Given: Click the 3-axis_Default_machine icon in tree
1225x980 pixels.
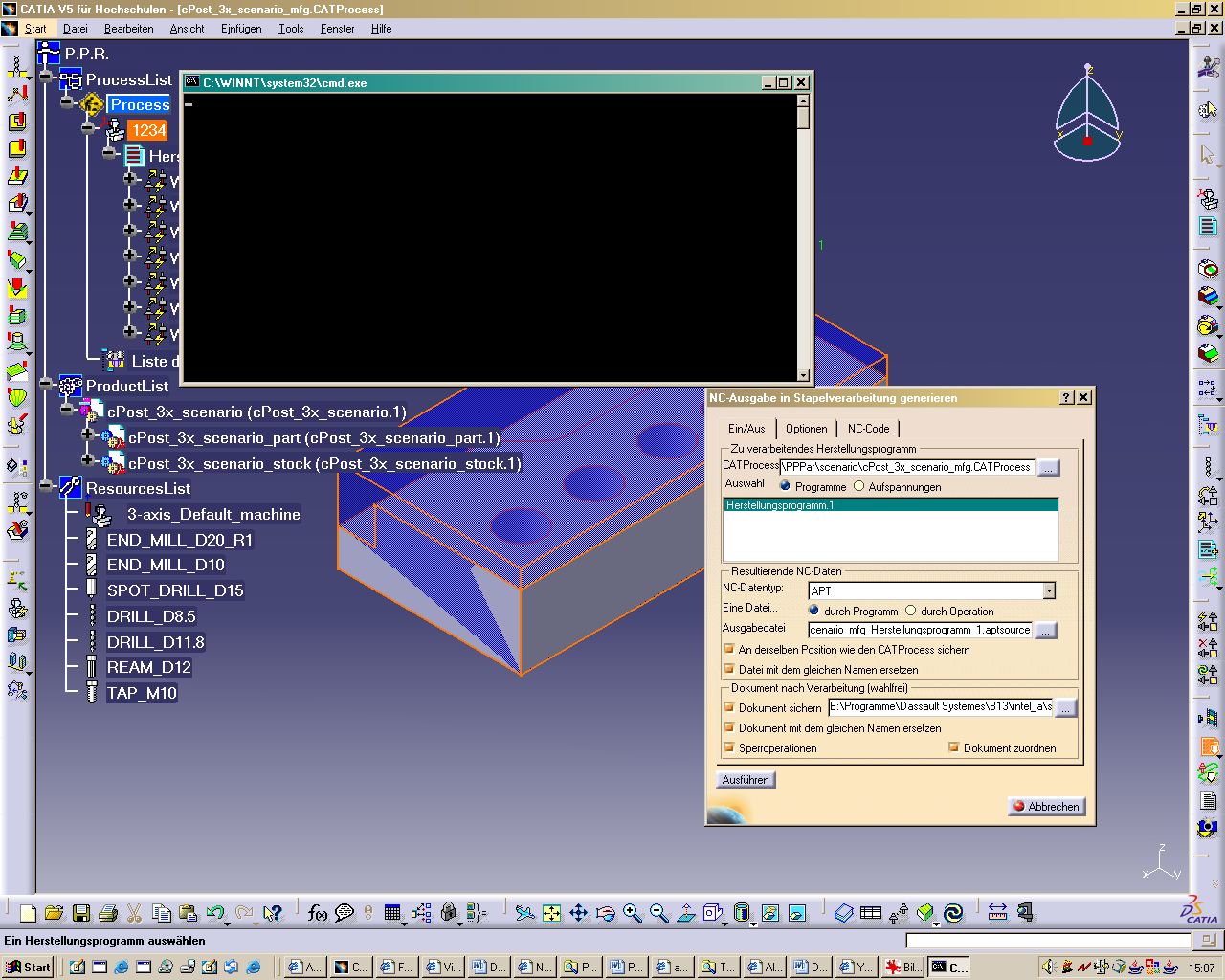Looking at the screenshot, I should click(x=100, y=514).
